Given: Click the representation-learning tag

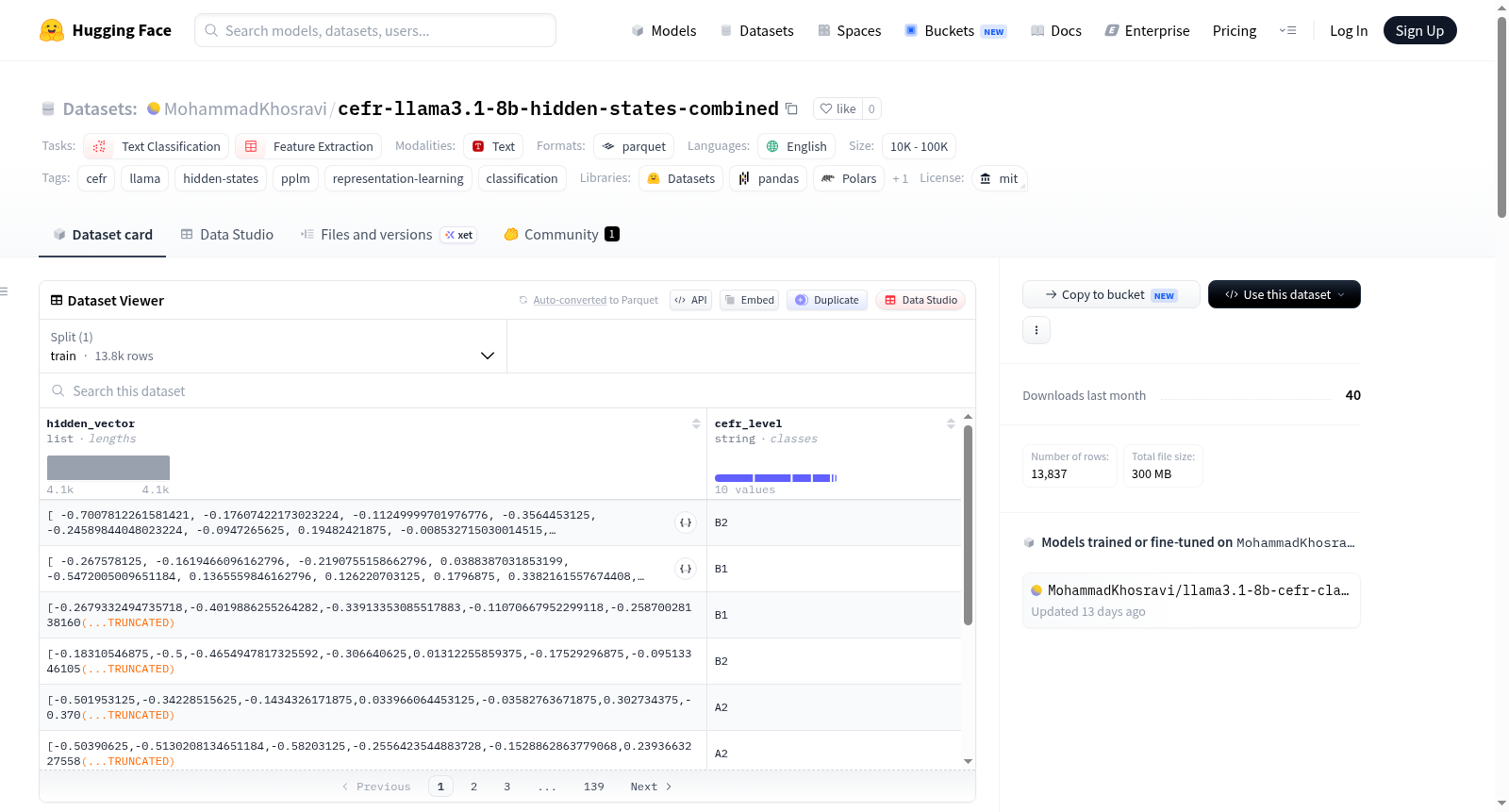Looking at the screenshot, I should [398, 178].
